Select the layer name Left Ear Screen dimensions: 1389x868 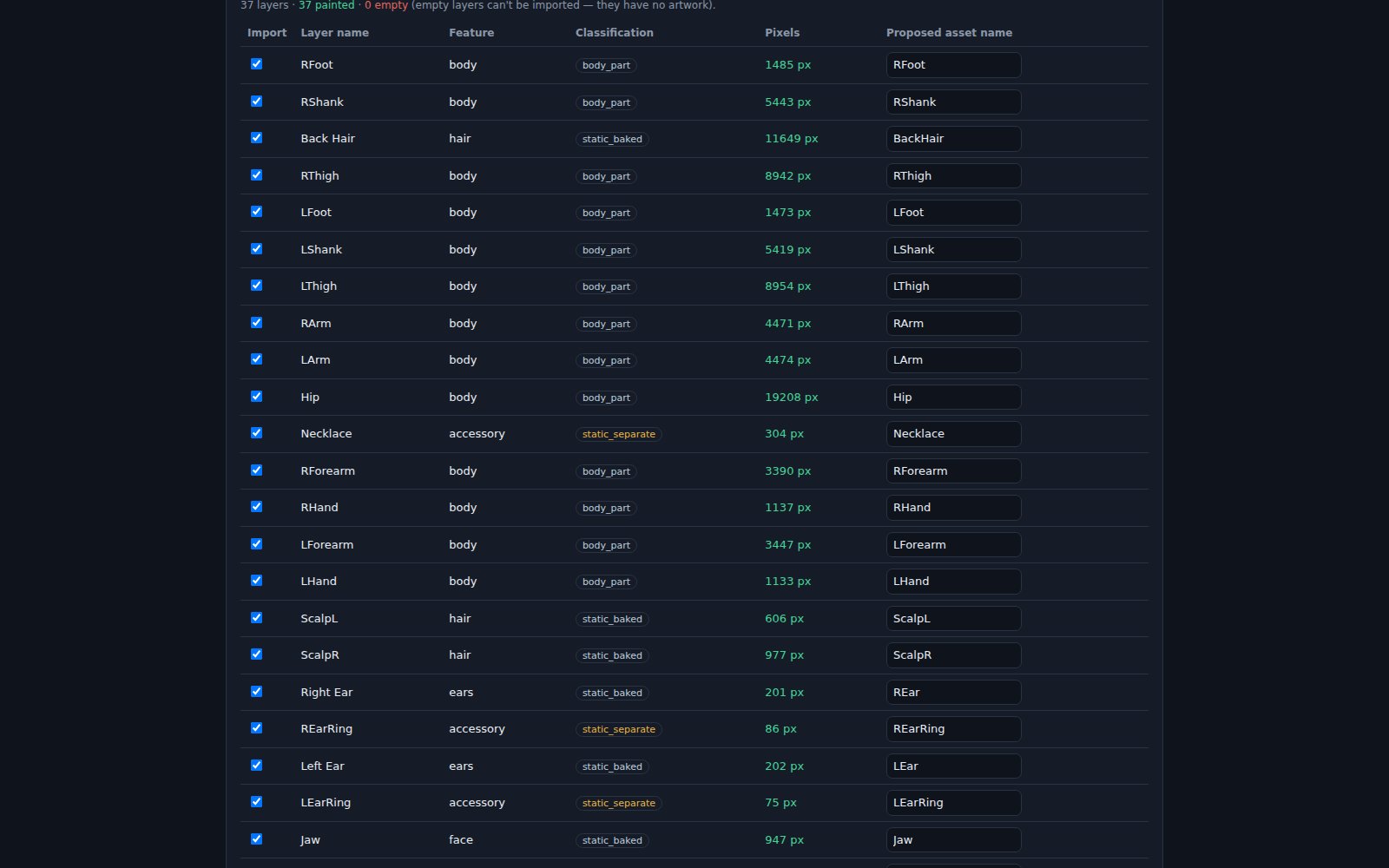[322, 766]
